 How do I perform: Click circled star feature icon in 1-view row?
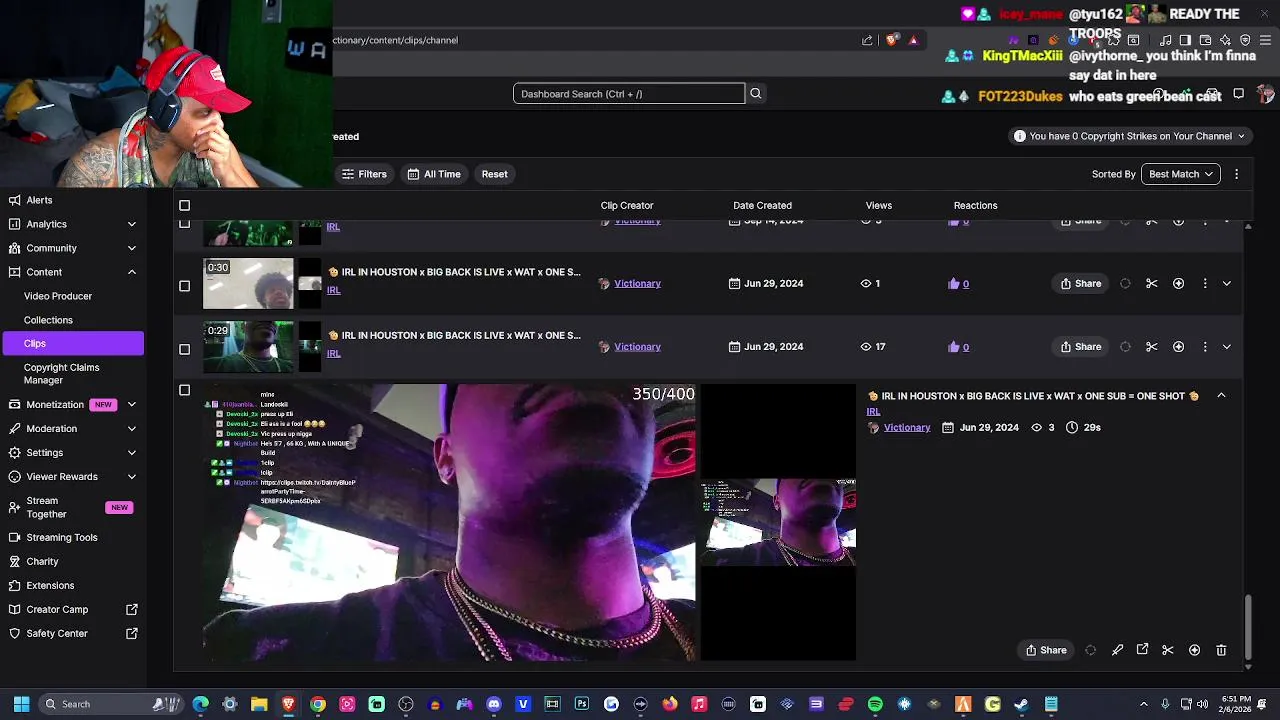(x=1179, y=284)
